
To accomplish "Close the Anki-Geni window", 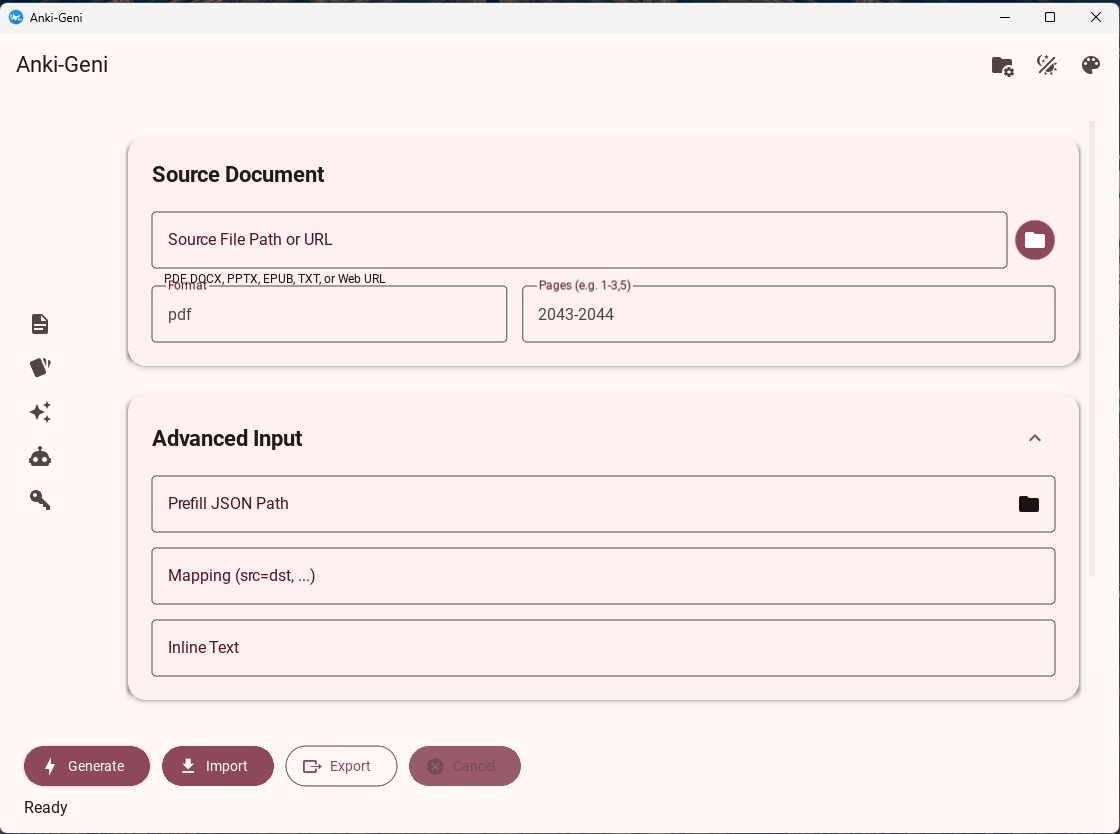I will [1096, 17].
